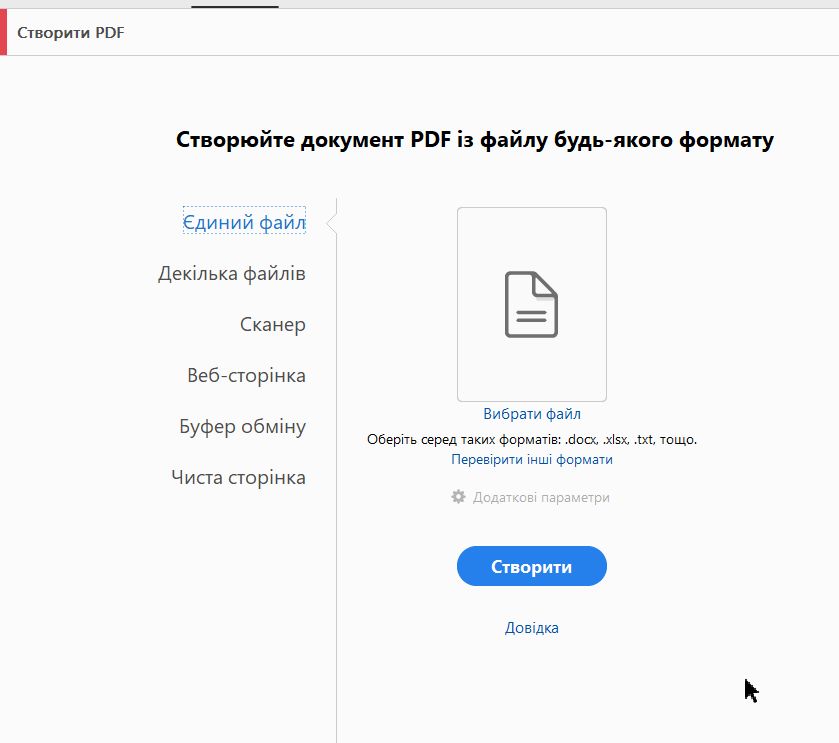Click the hint text listing .docx formats

(531, 438)
